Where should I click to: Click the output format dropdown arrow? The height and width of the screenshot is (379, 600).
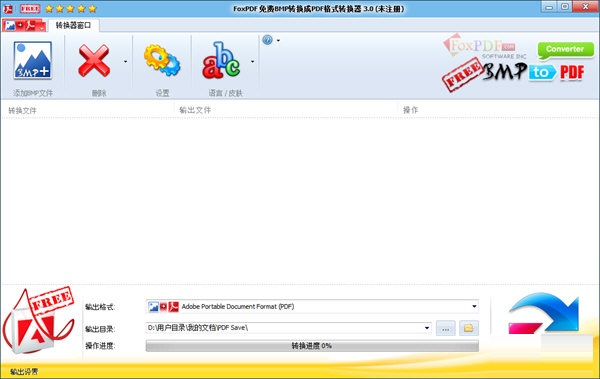coord(474,306)
